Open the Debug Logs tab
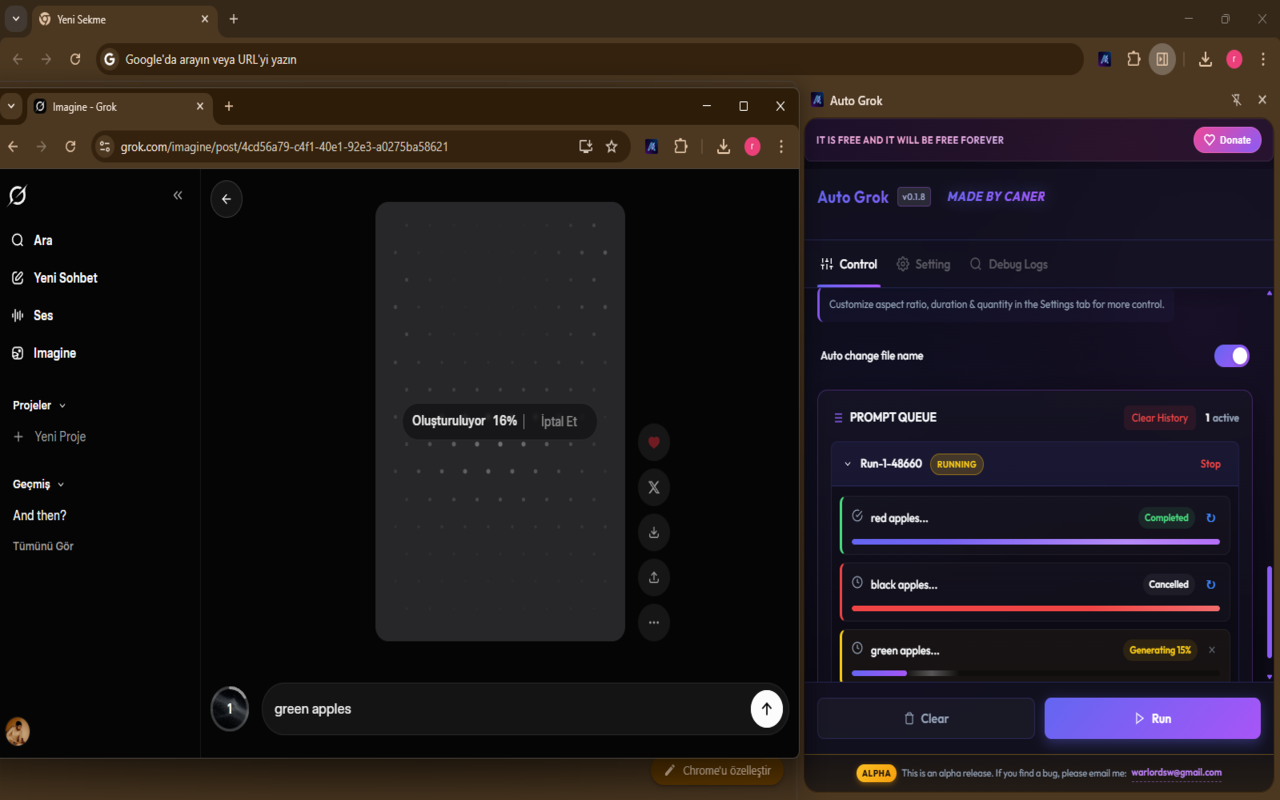1280x800 pixels. 1008,264
